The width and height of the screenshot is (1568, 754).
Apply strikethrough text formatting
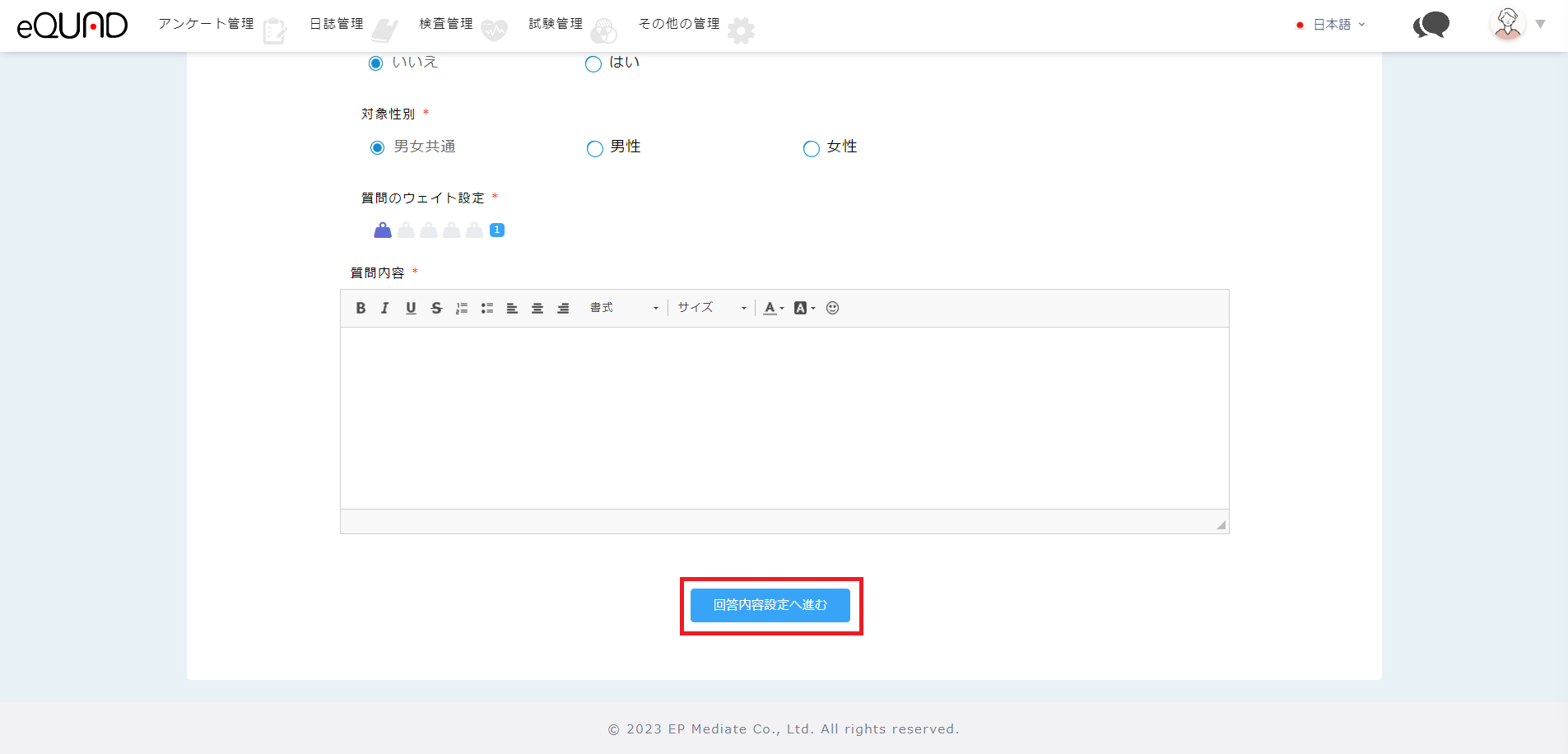pos(436,308)
